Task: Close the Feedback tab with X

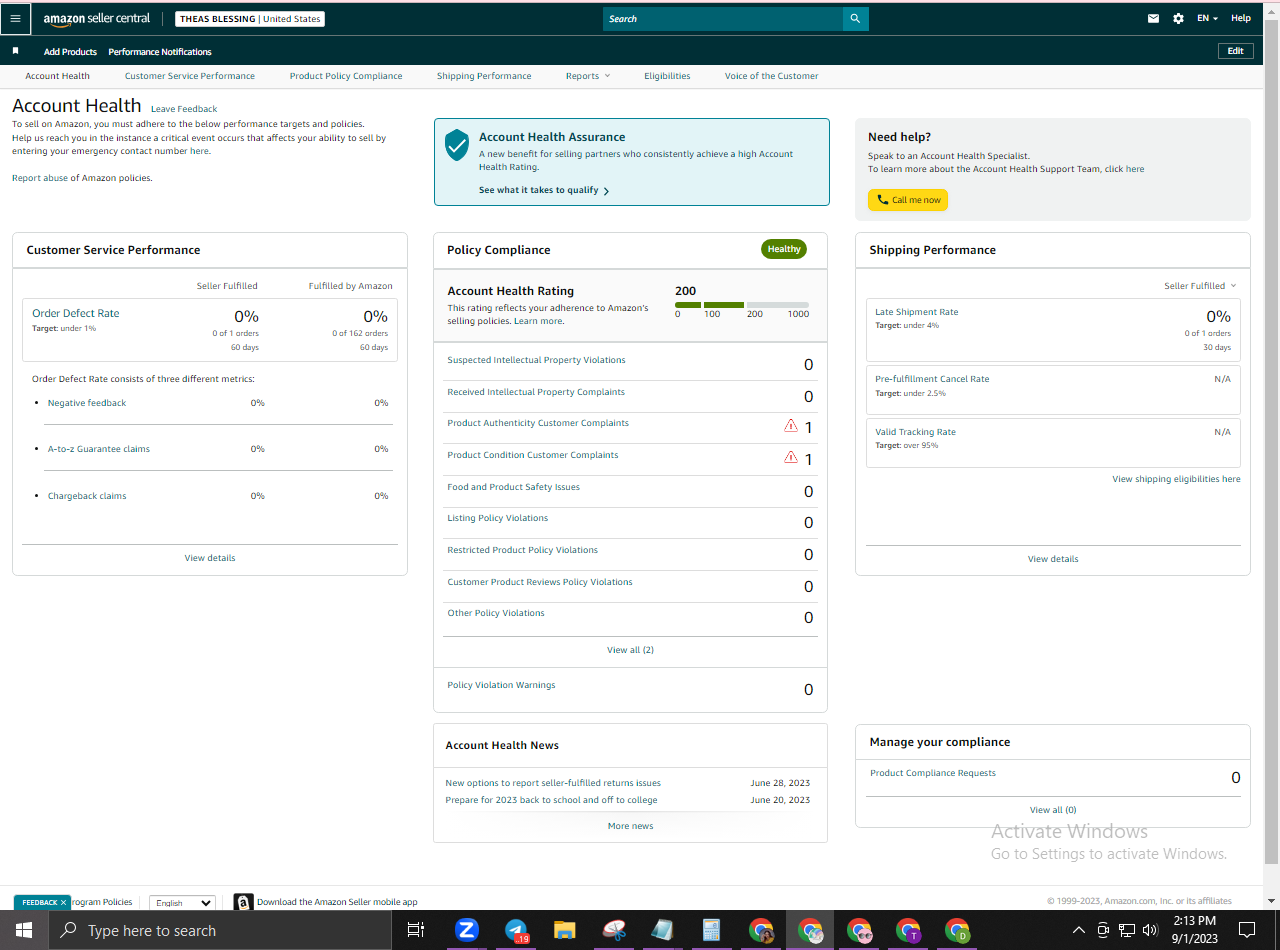Action: [63, 902]
